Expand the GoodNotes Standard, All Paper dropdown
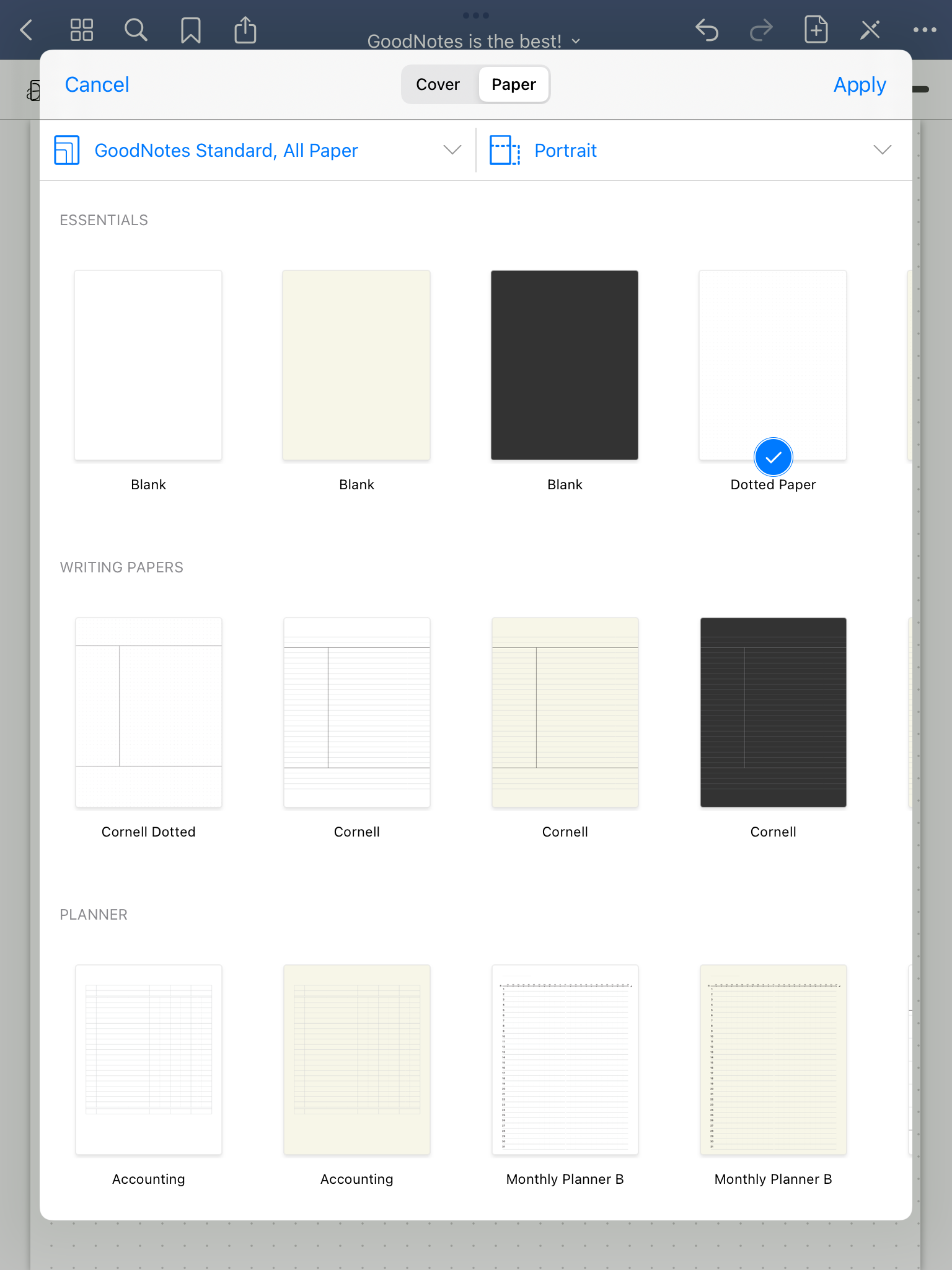This screenshot has width=952, height=1270. [x=258, y=150]
